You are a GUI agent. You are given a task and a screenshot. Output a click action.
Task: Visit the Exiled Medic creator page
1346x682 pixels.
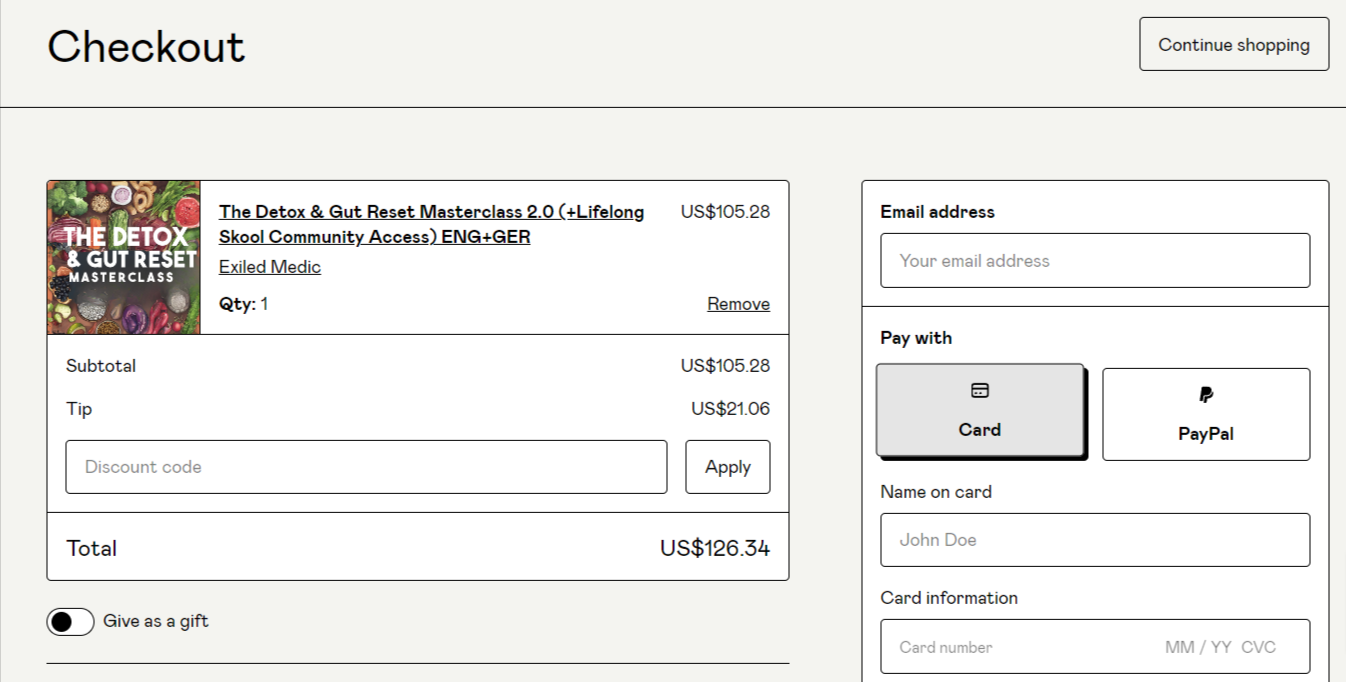[x=269, y=266]
